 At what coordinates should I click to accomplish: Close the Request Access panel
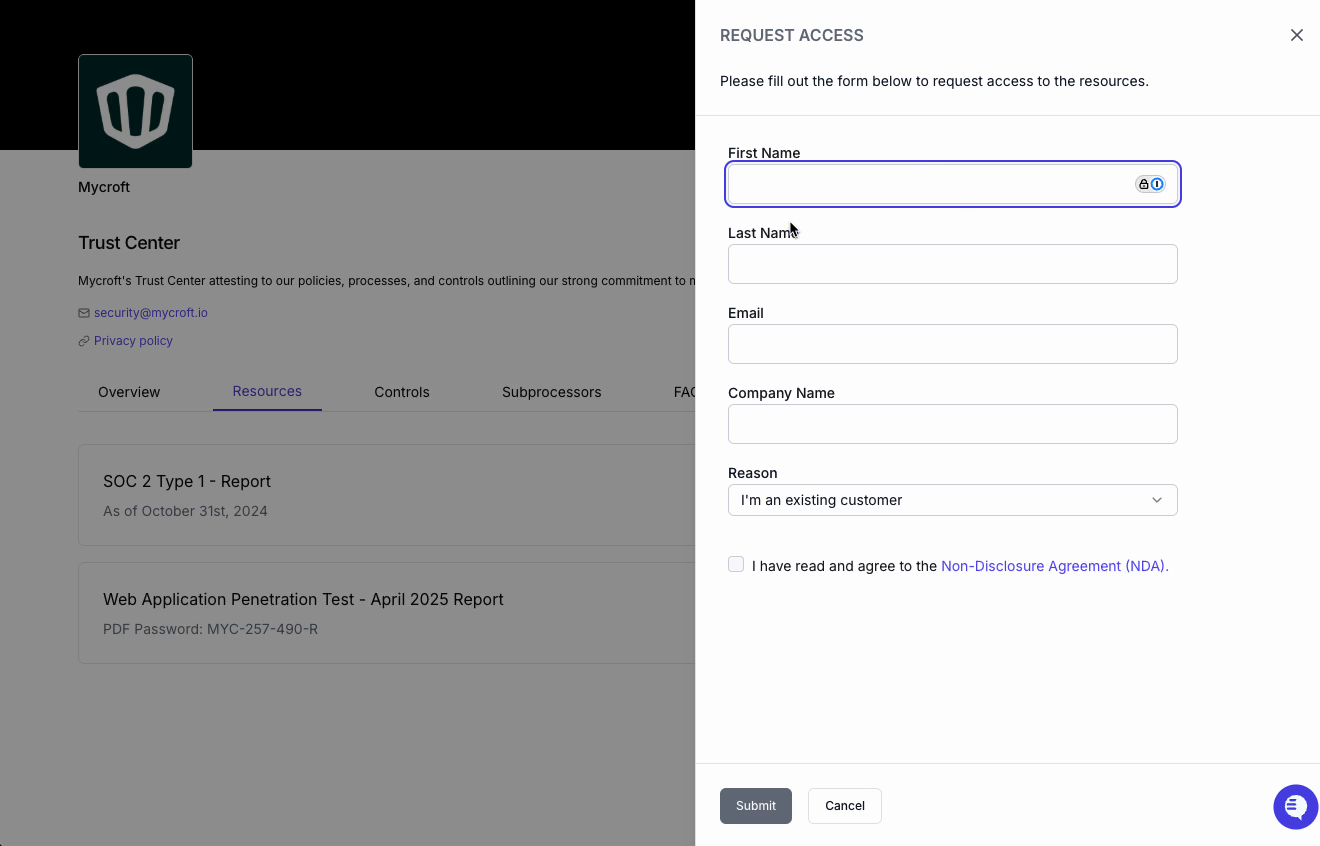pyautogui.click(x=1297, y=35)
